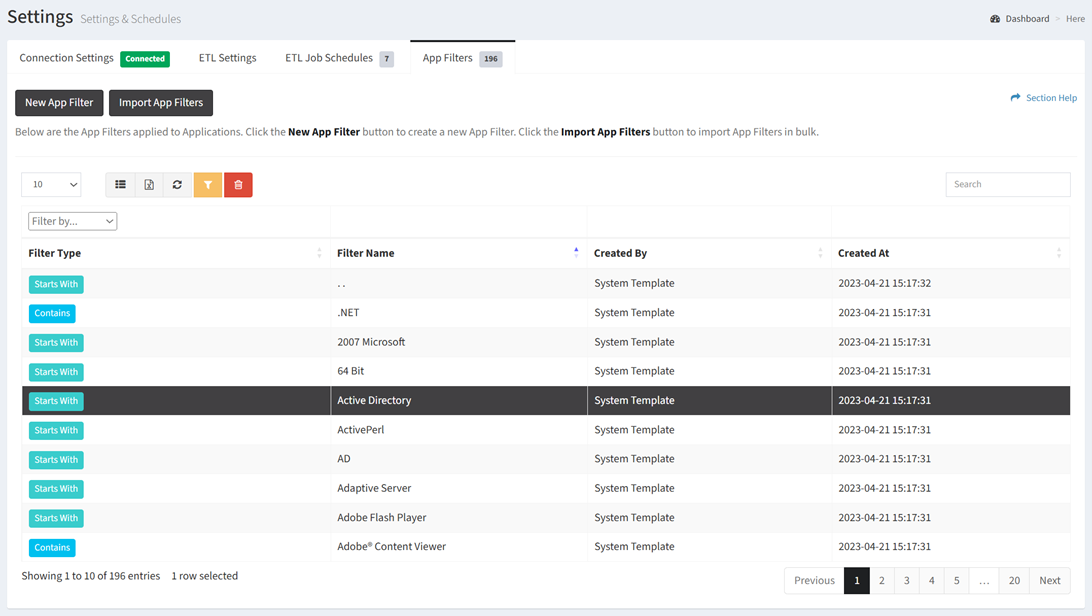The image size is (1092, 616).
Task: Open the page size dropdown showing 10
Action: tap(51, 185)
